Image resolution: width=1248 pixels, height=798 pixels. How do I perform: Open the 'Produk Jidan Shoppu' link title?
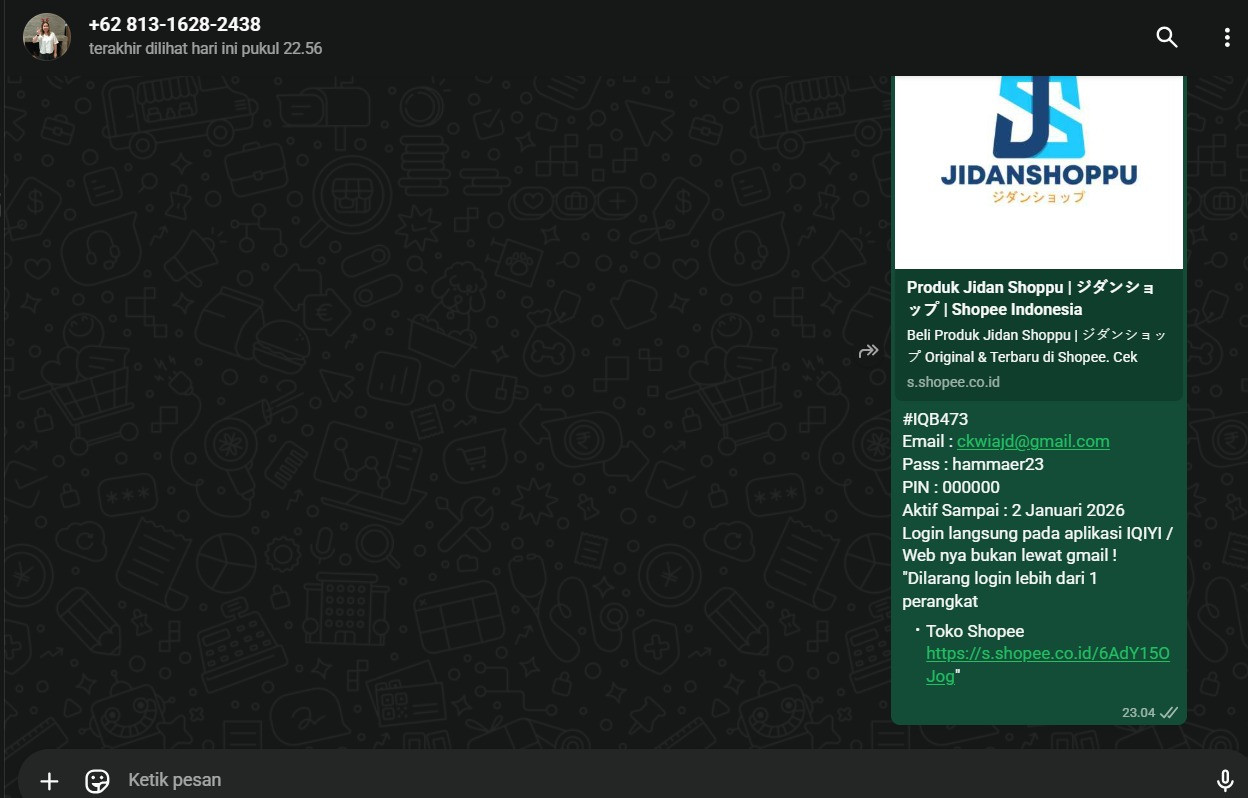(x=1031, y=298)
